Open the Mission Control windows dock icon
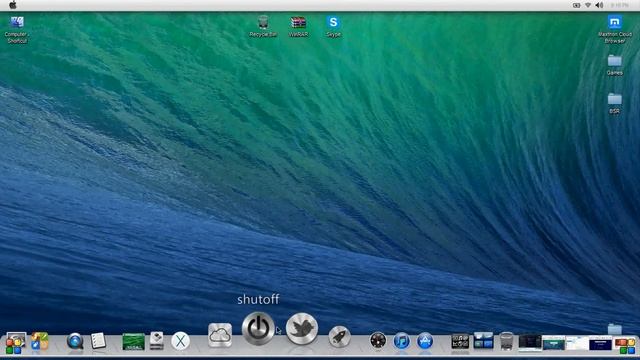The width and height of the screenshot is (640, 360). point(483,341)
